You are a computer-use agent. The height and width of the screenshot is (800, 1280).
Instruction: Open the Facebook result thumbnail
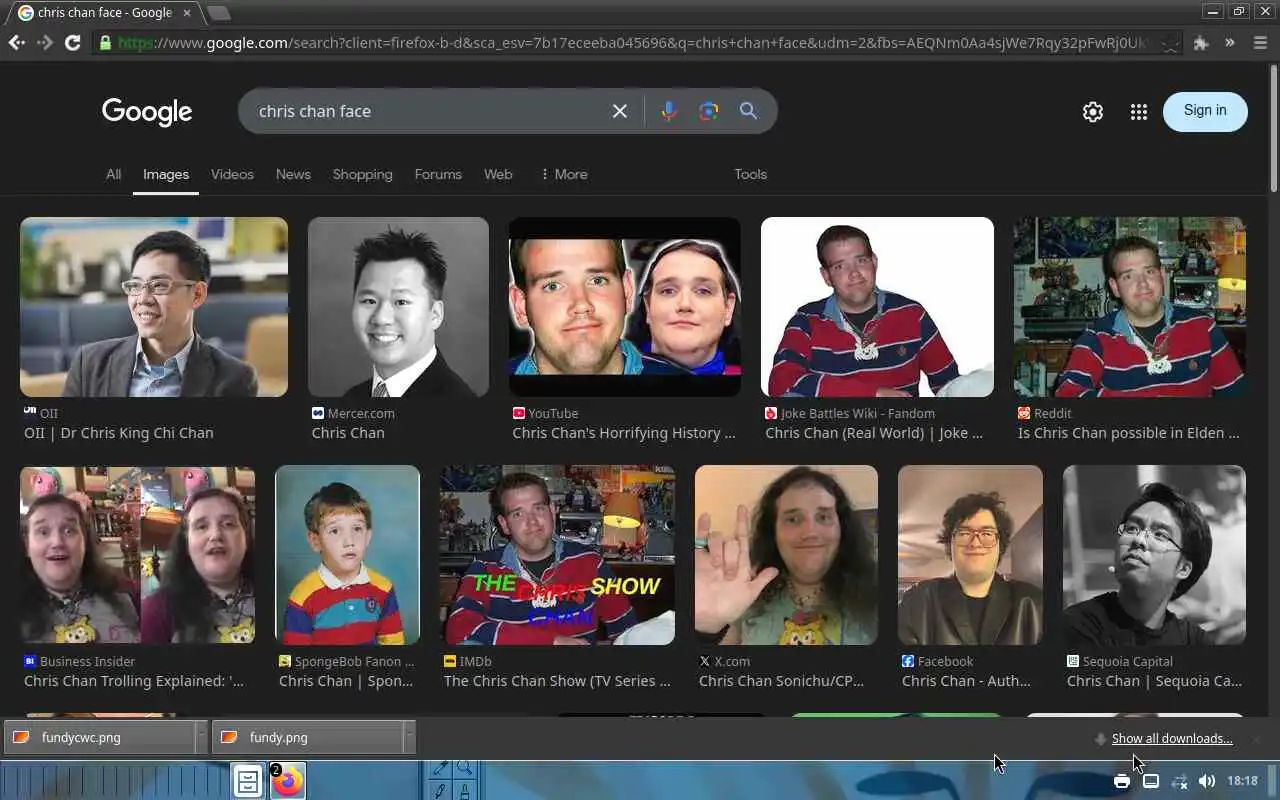tap(970, 555)
